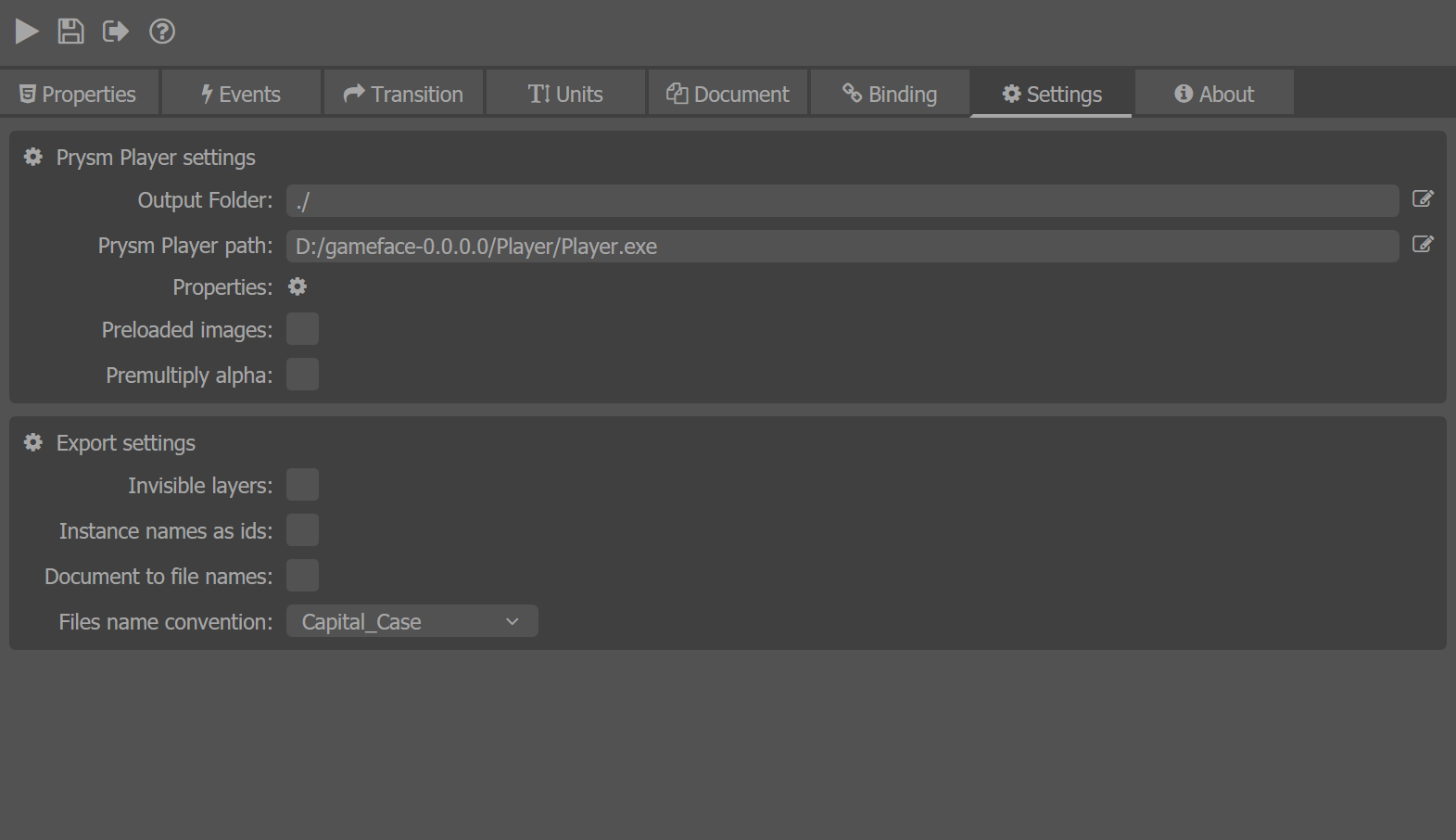Switch to the Binding tab

click(890, 94)
